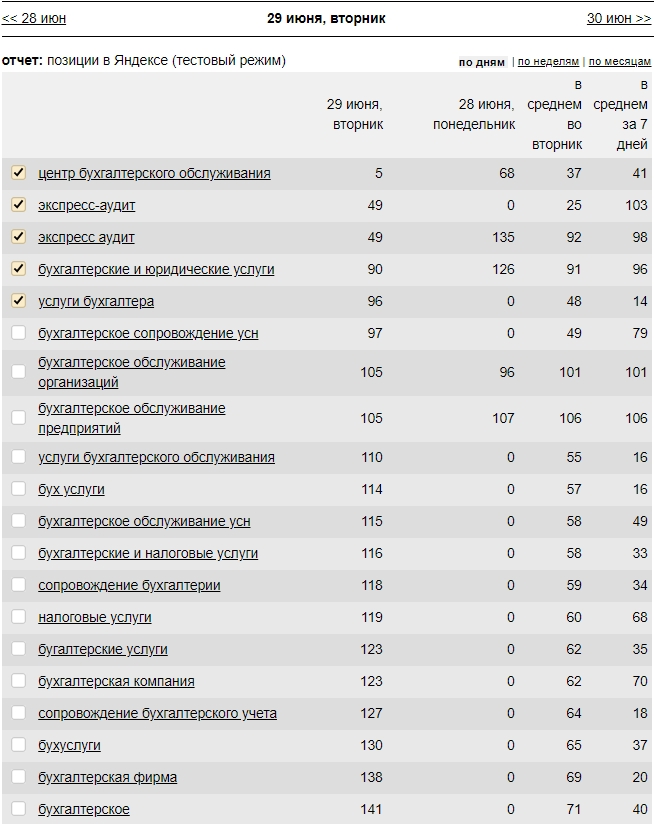Uncheck the экспресс-аудит hyphenated checkbox
Image resolution: width=654 pixels, height=824 pixels.
(18, 204)
